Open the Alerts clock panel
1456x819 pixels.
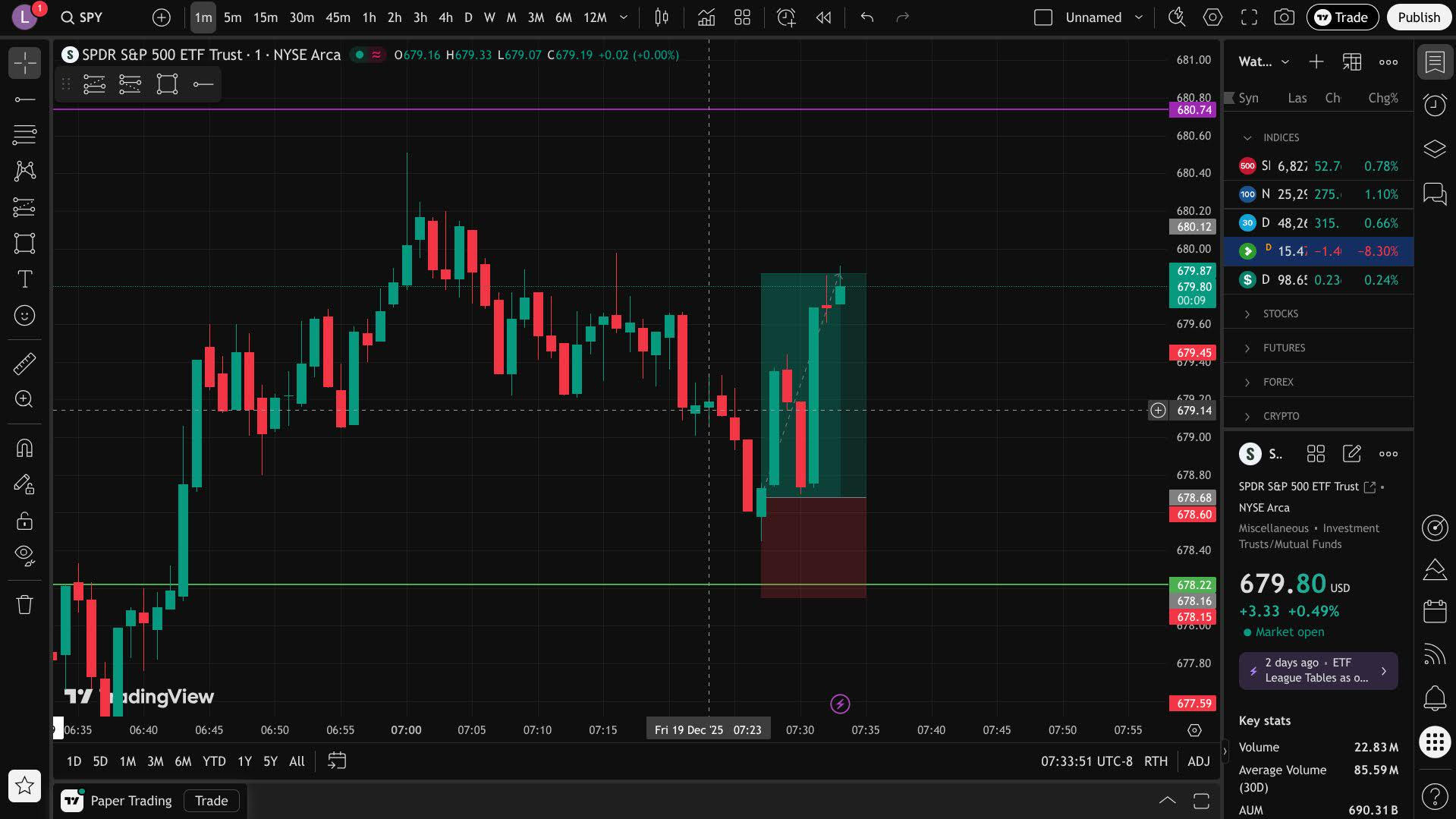click(1435, 106)
